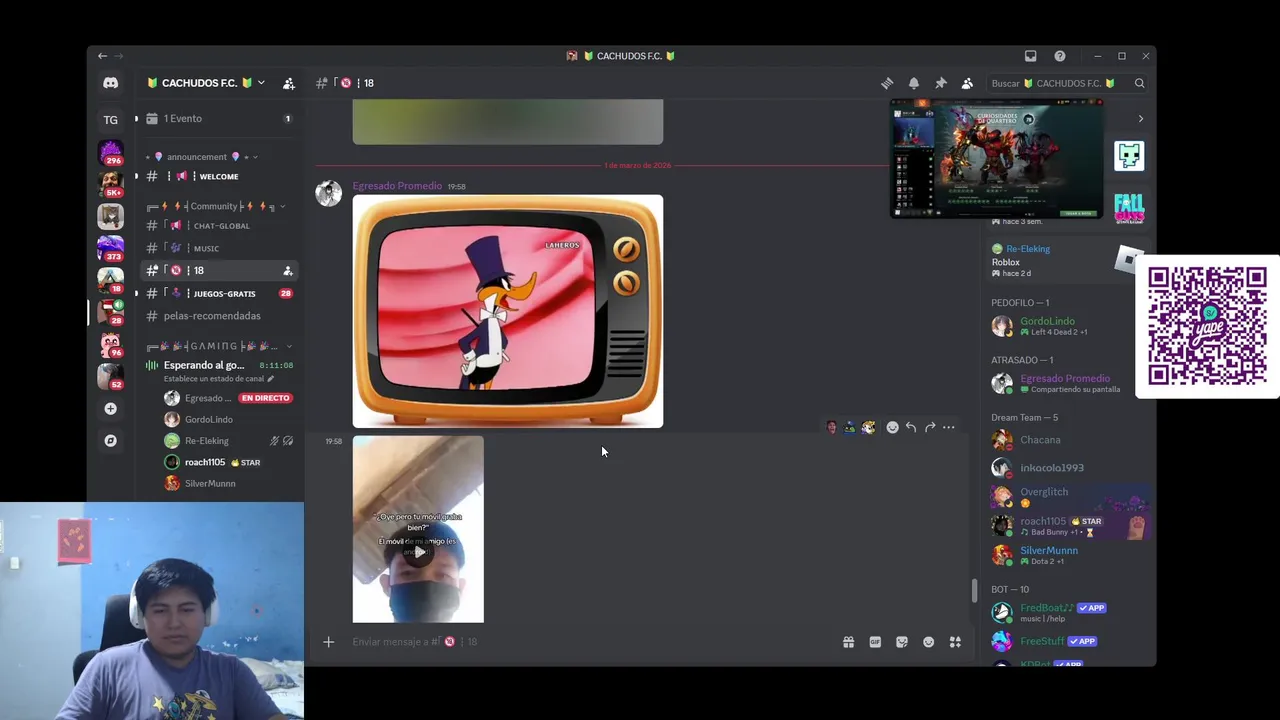Add reaction smiley on hovered message

pos(893,427)
